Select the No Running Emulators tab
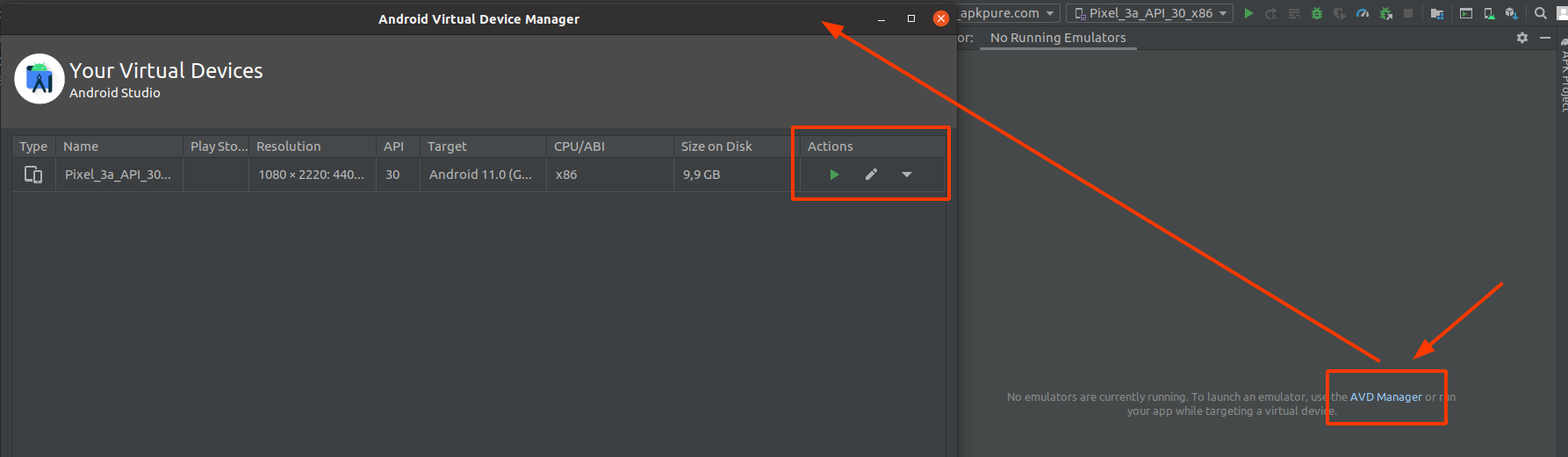The width and height of the screenshot is (1568, 457). [x=1058, y=38]
